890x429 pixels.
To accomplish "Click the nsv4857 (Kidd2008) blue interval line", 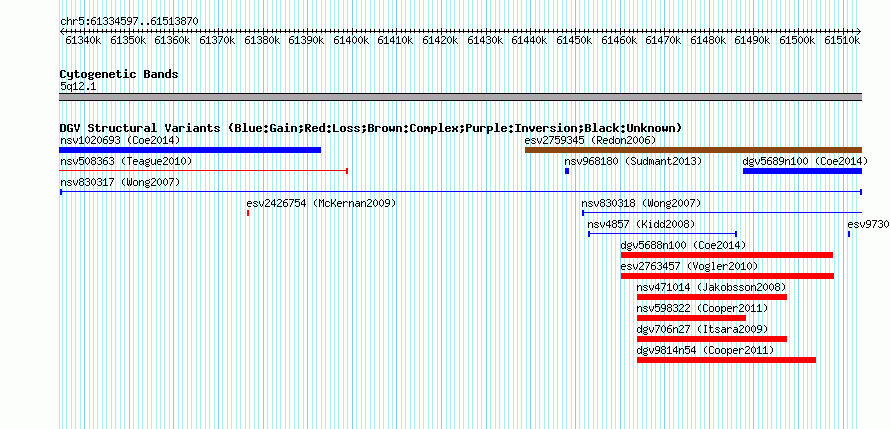I will coord(662,234).
